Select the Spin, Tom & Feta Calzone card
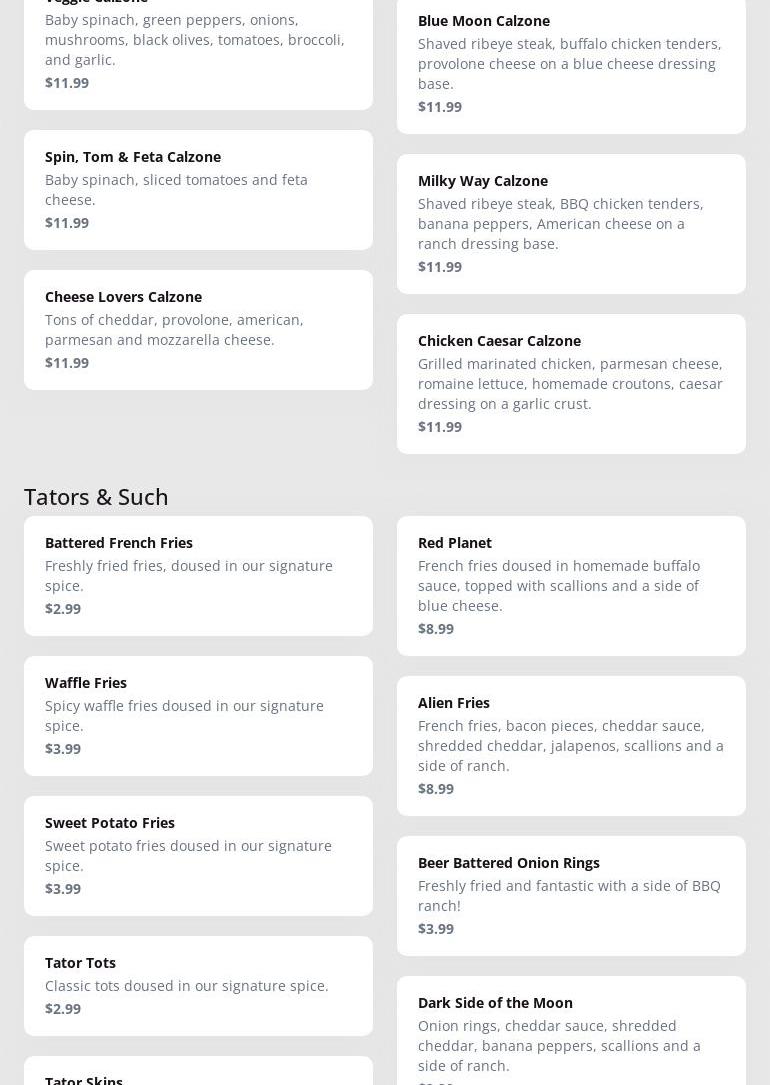Image resolution: width=770 pixels, height=1085 pixels. [x=199, y=190]
